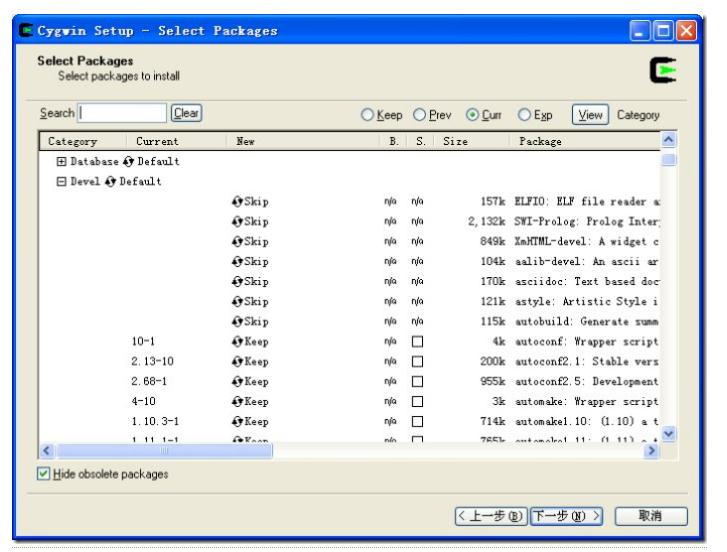Cycle Keep icon for automake package
This screenshot has height=552, width=727.
tap(237, 401)
